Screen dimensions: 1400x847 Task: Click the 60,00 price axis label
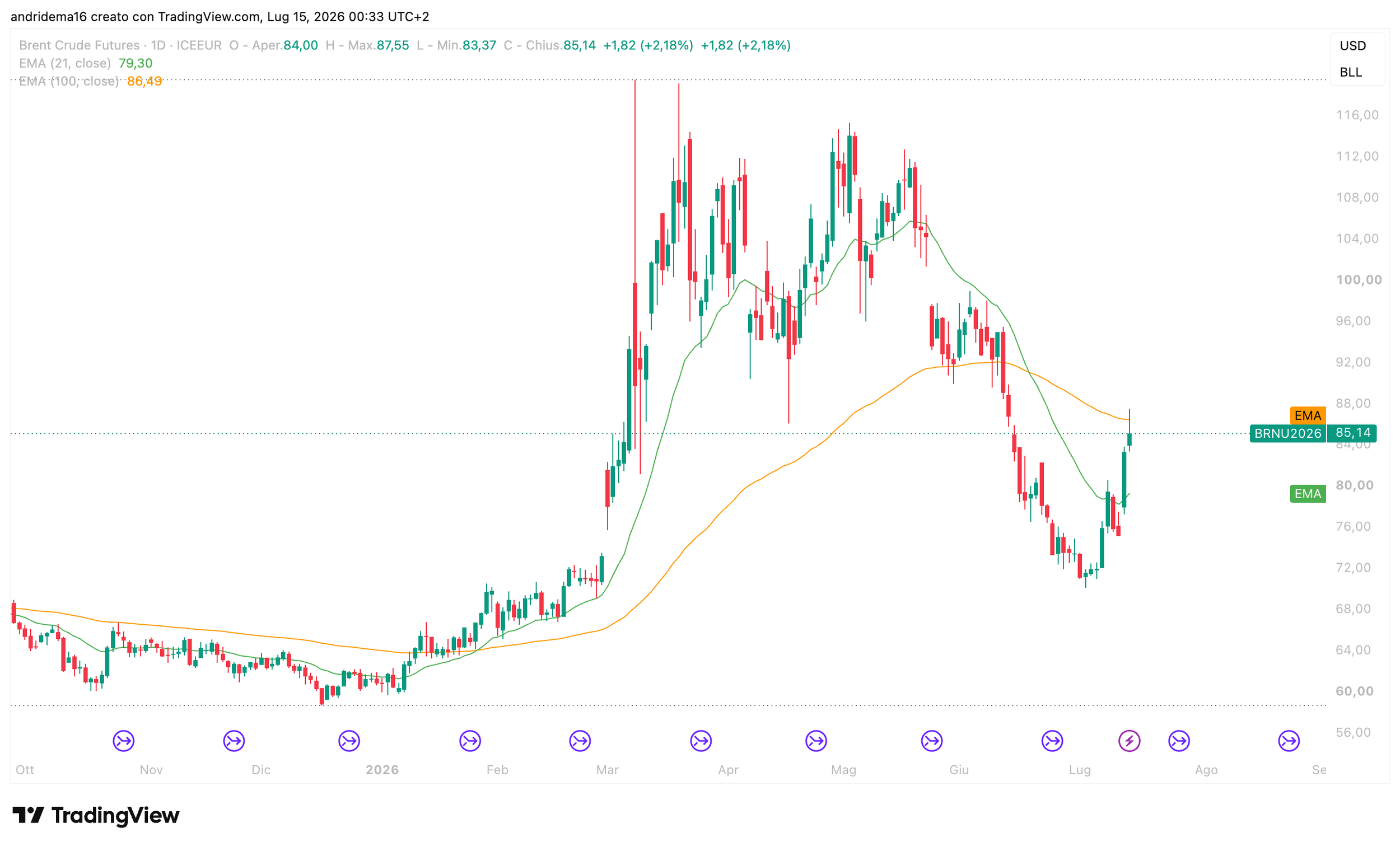coord(1355,691)
